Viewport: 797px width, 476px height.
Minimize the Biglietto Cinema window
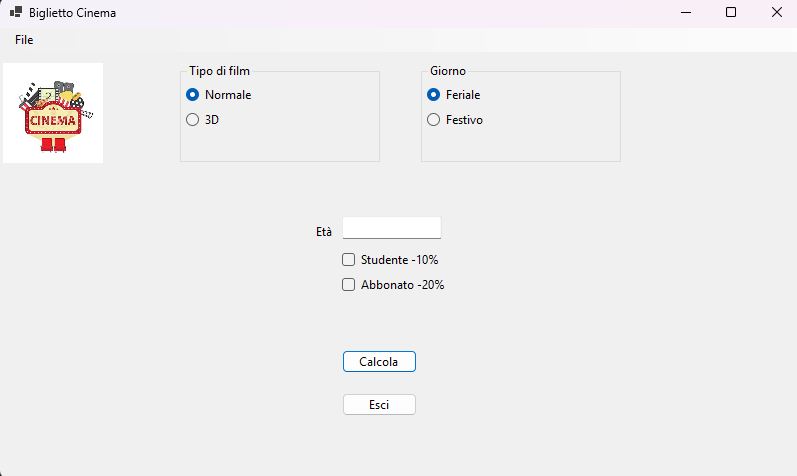click(x=686, y=12)
